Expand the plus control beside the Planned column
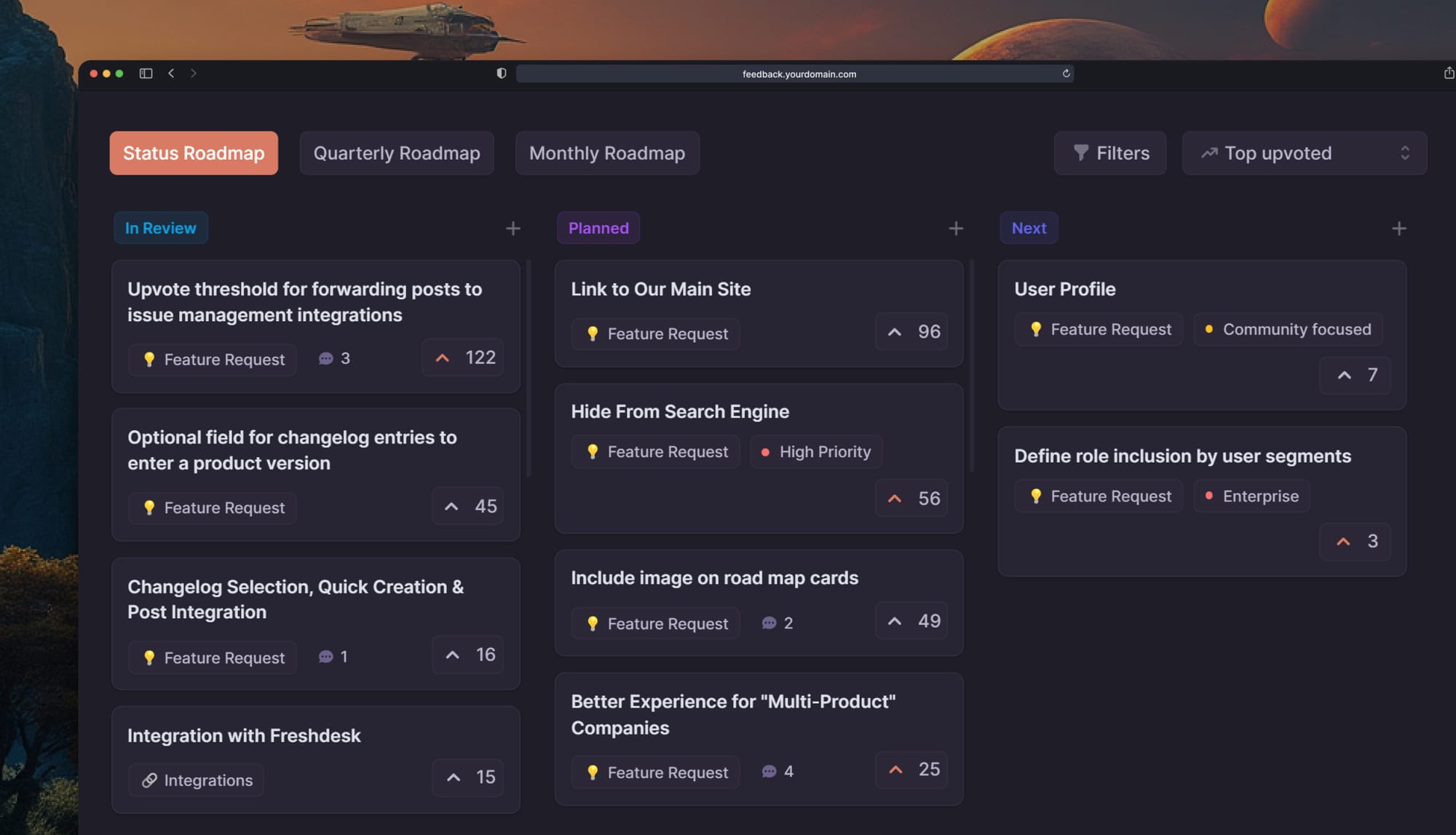The width and height of the screenshot is (1456, 835). coord(955,228)
